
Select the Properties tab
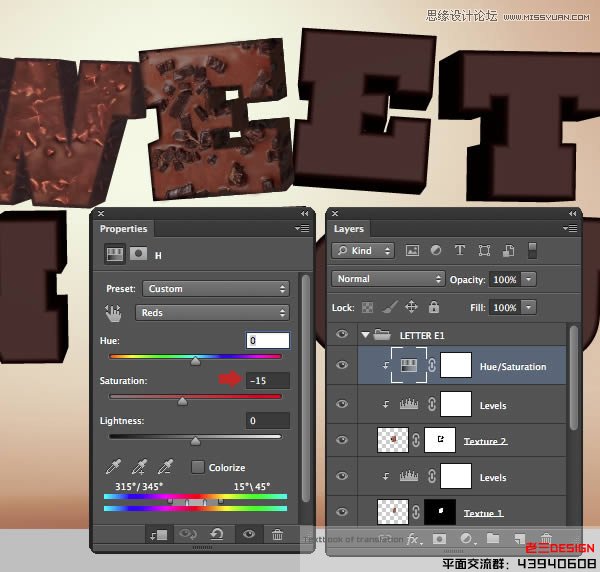(123, 229)
